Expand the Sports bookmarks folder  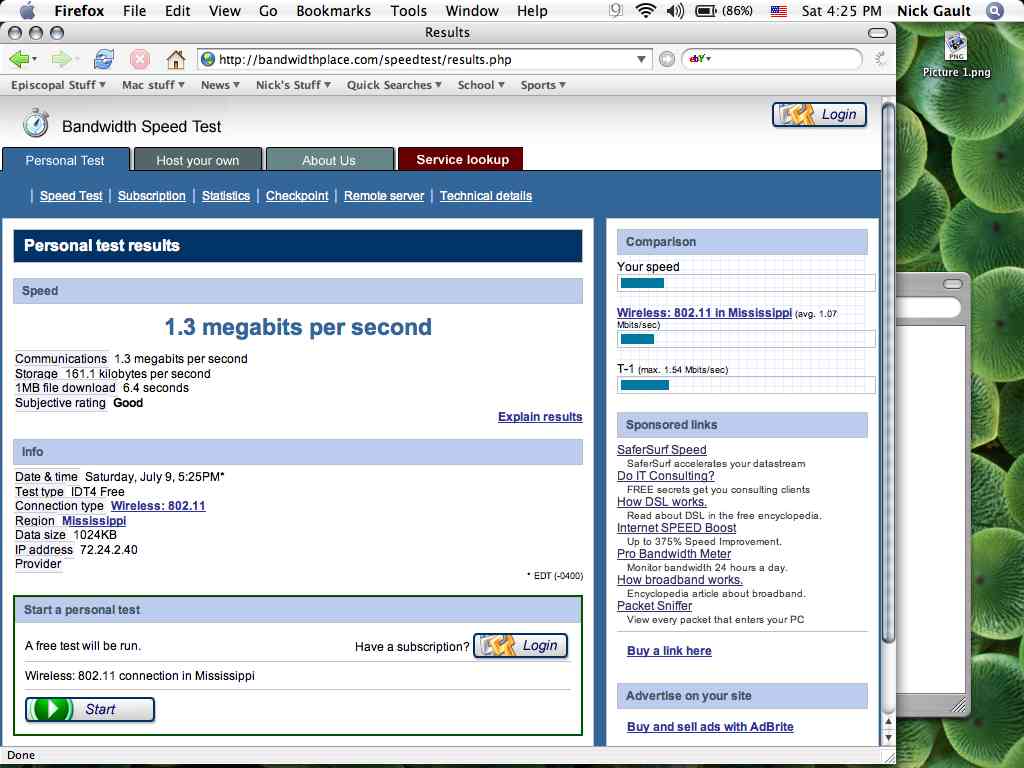point(543,85)
